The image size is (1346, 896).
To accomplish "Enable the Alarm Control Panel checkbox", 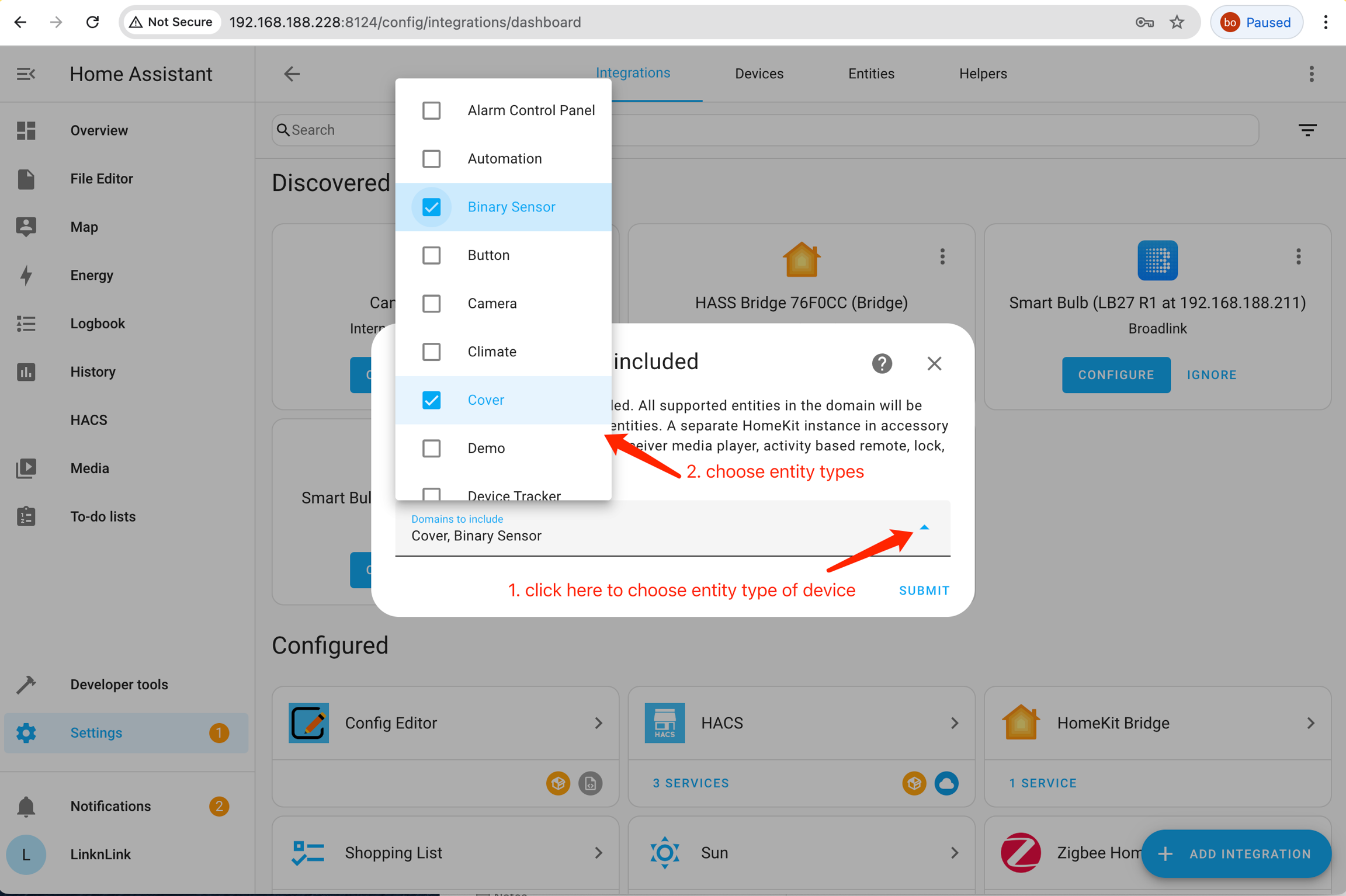I will 431,110.
